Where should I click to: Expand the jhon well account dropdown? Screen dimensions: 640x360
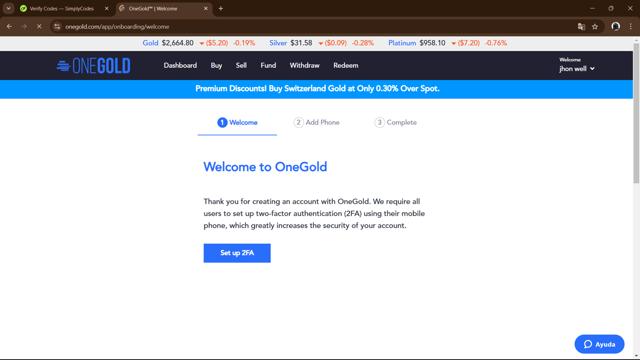point(576,69)
